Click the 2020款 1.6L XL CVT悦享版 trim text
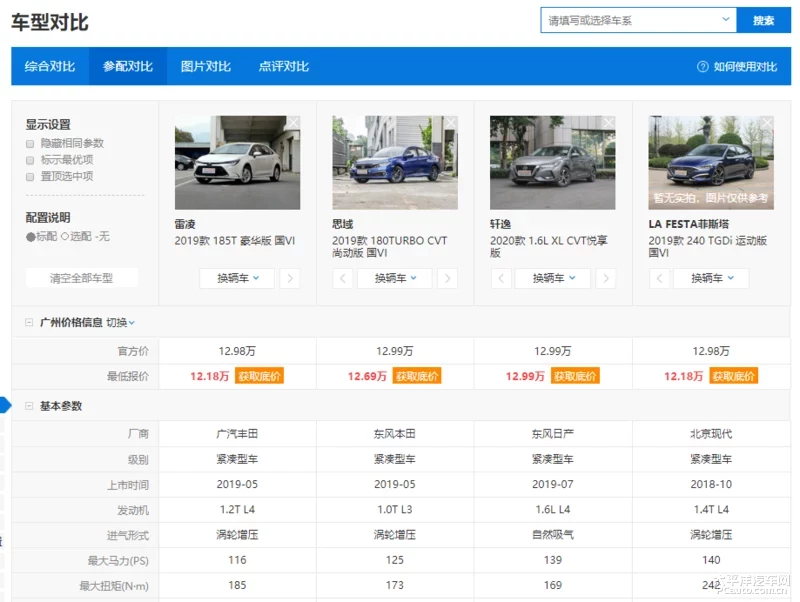Viewport: 800px width, 602px height. 548,247
